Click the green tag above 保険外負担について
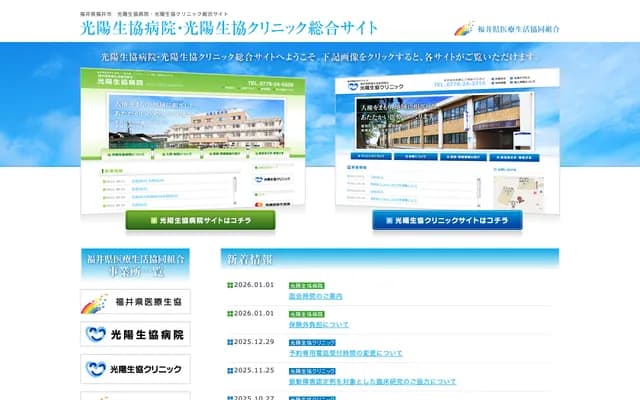 307,314
